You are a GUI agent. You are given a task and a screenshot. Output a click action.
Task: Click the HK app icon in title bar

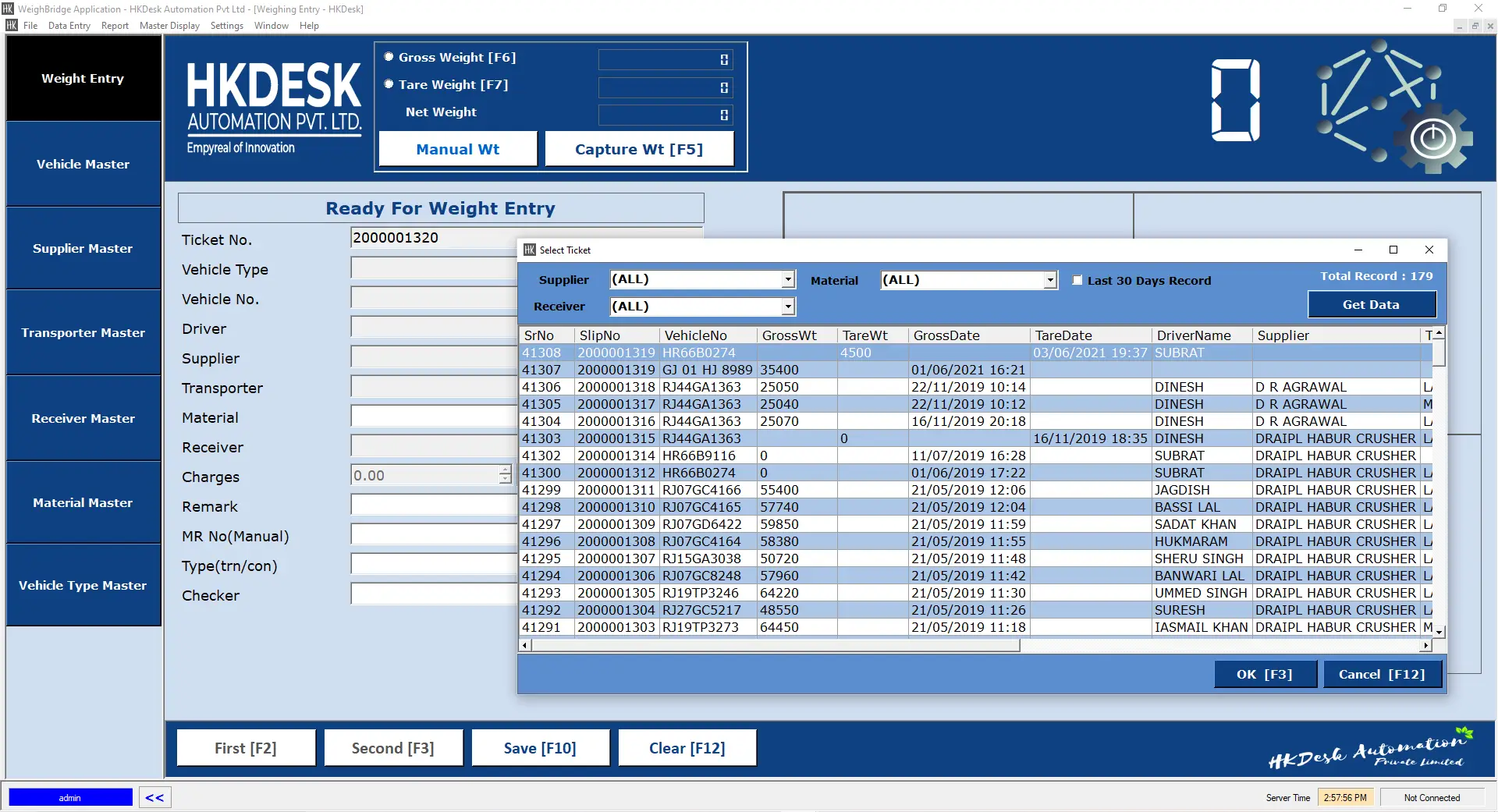click(8, 9)
